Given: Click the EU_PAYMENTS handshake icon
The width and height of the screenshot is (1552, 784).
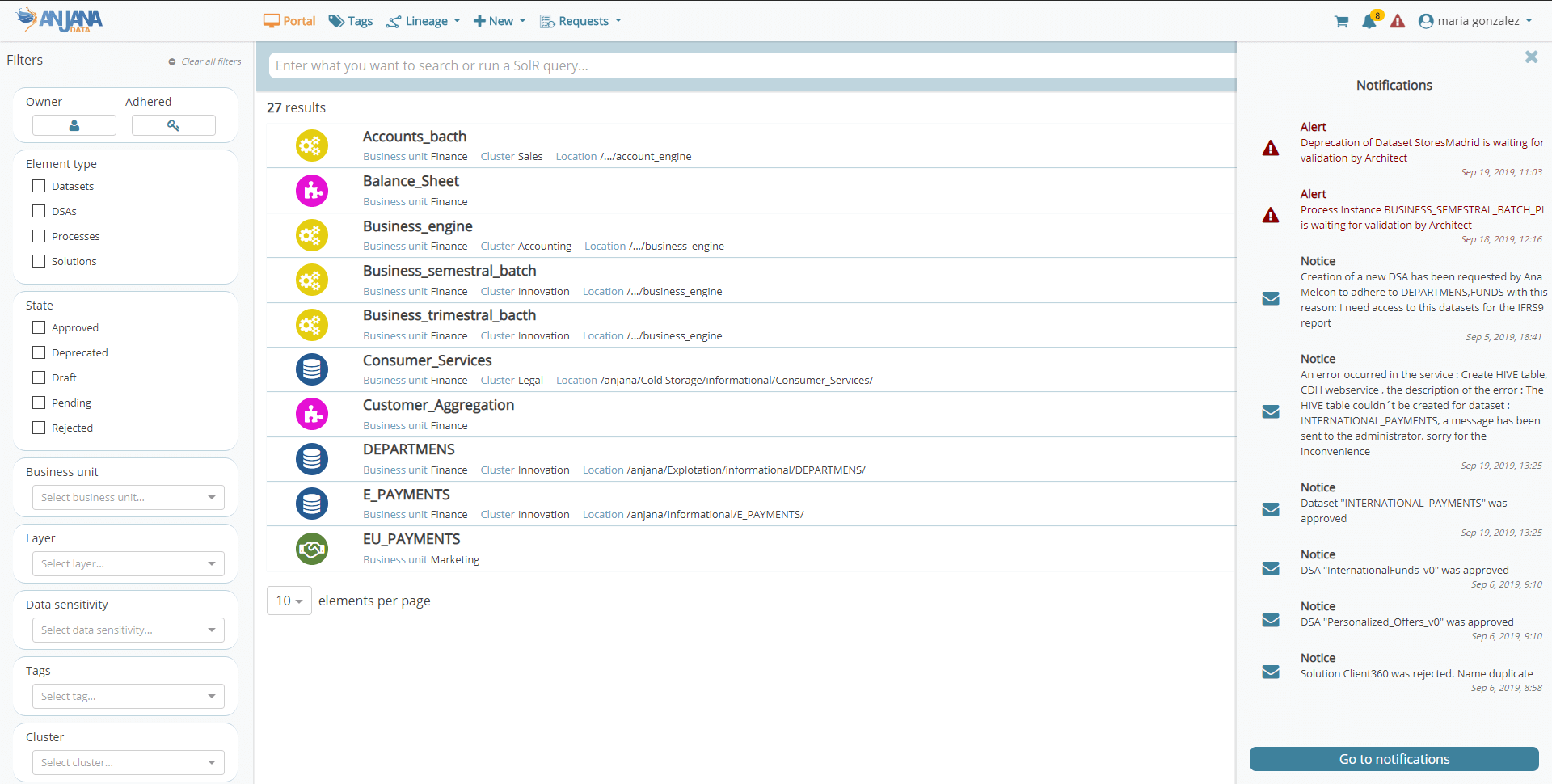Looking at the screenshot, I should tap(311, 549).
